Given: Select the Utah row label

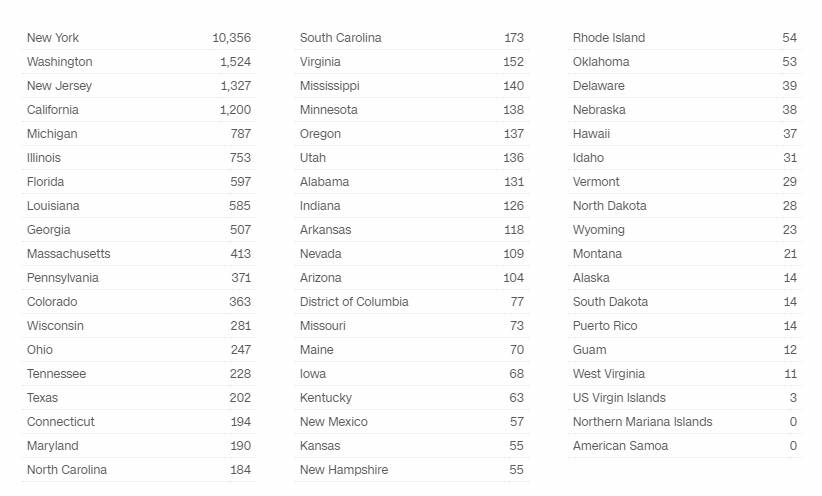Looking at the screenshot, I should pyautogui.click(x=312, y=158).
